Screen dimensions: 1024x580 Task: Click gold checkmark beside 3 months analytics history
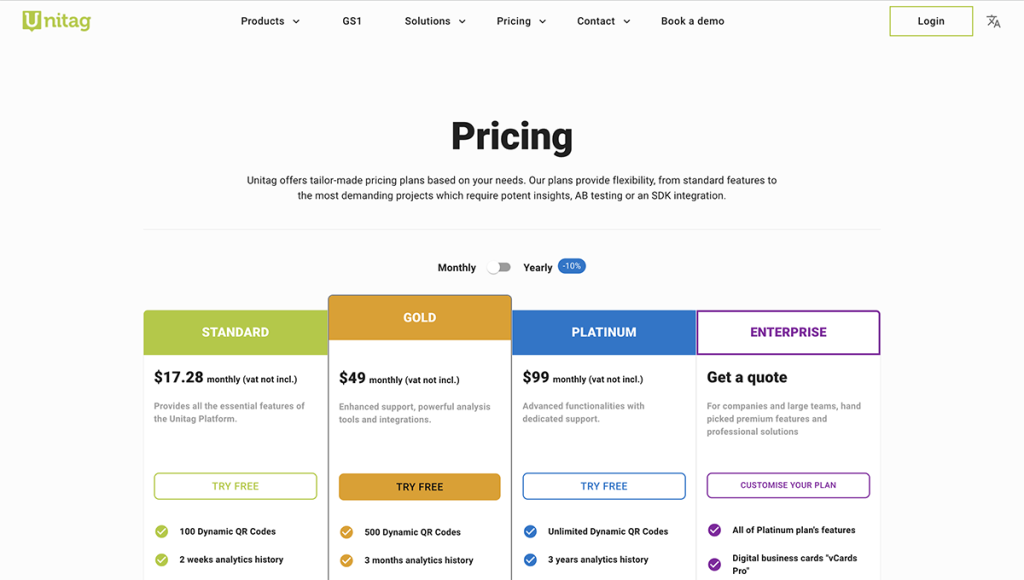tap(348, 561)
